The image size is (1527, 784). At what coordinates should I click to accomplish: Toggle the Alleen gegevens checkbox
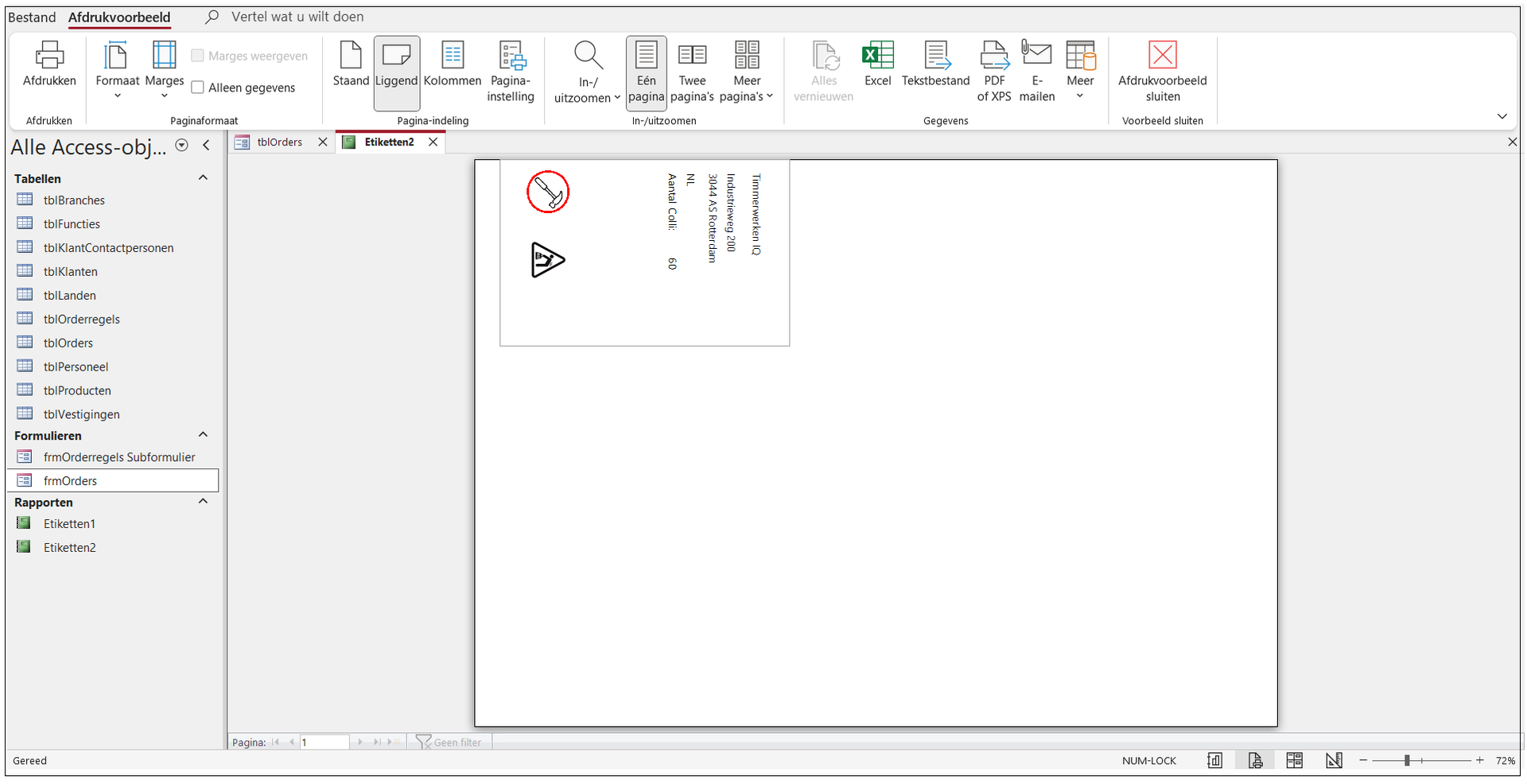198,87
